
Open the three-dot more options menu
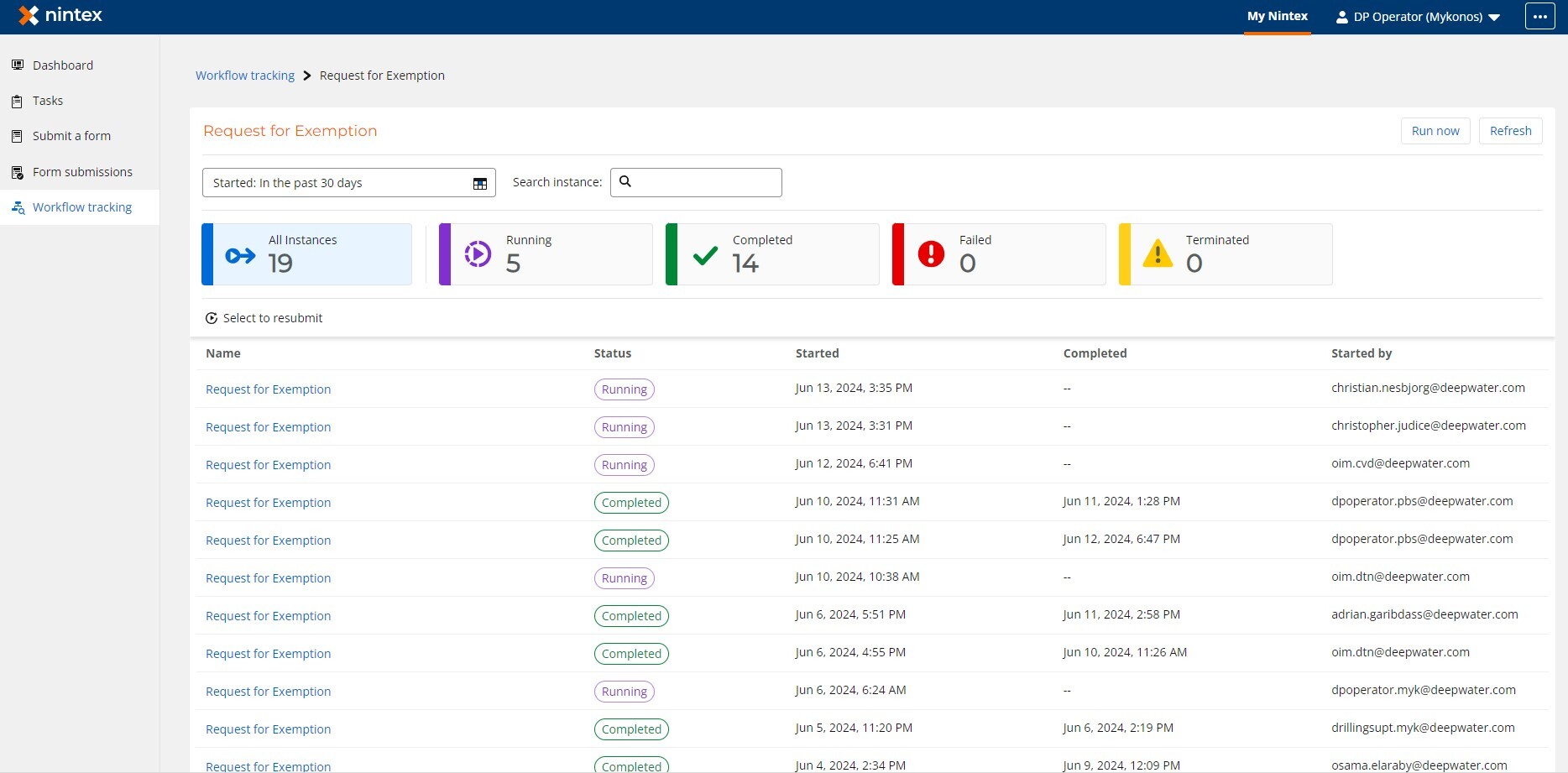point(1539,17)
